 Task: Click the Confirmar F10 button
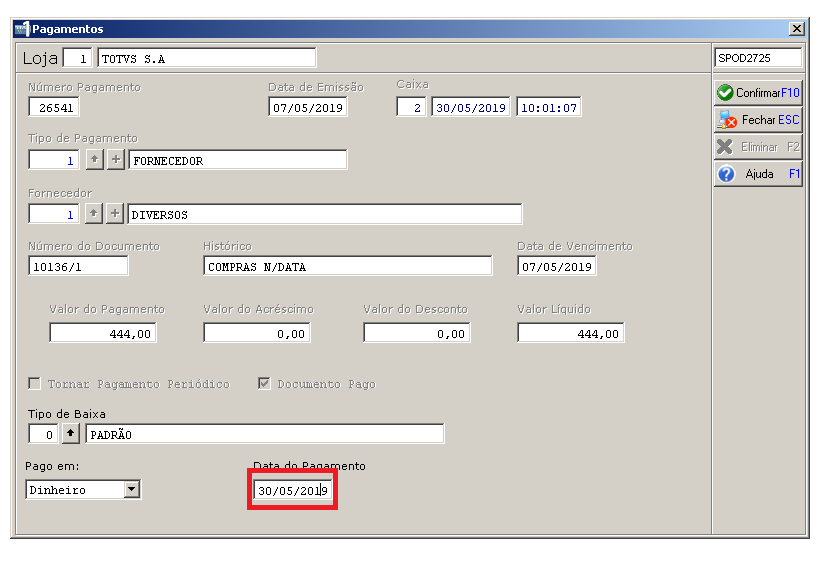coord(758,93)
